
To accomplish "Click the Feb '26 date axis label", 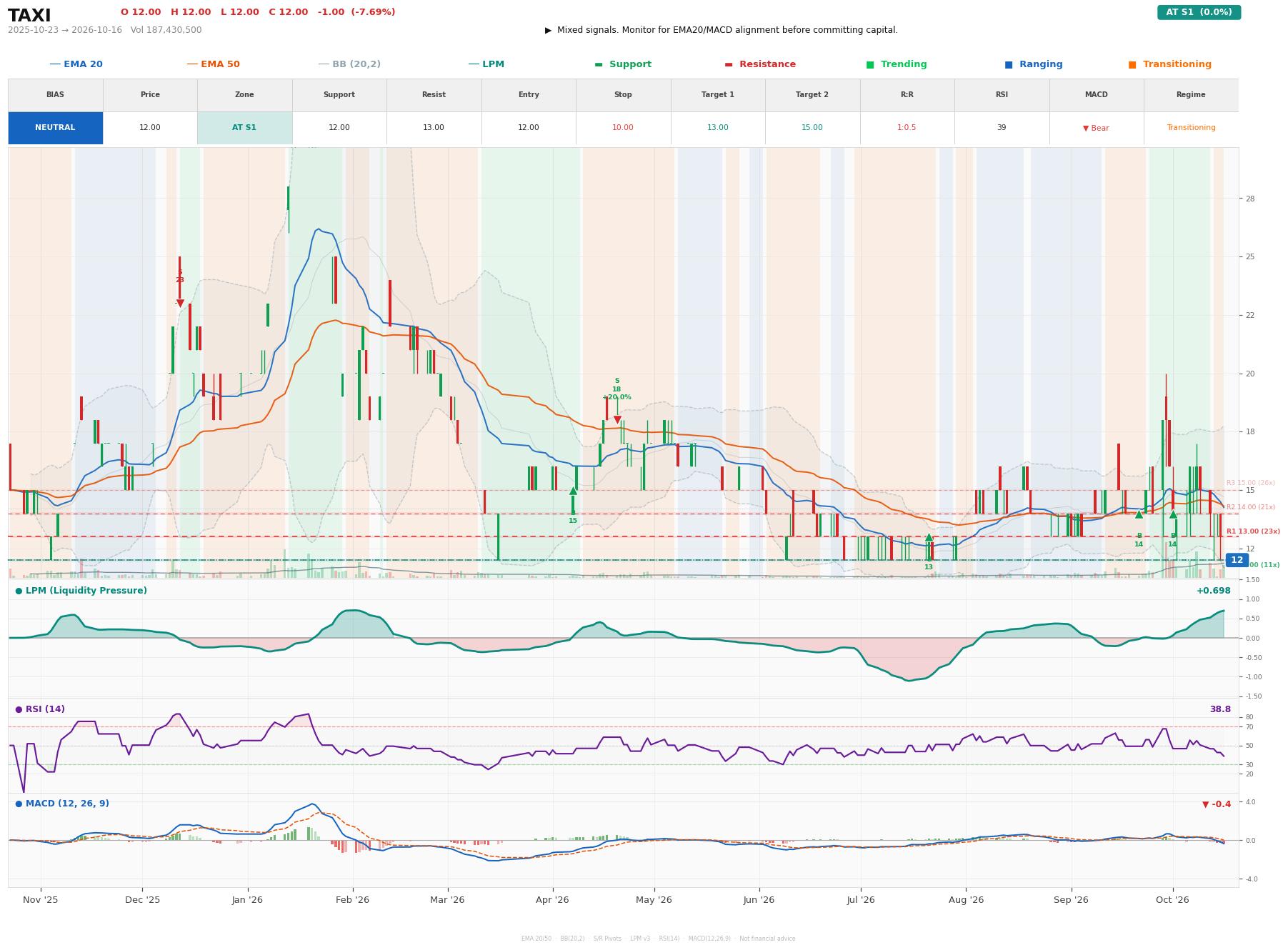I will point(353,900).
